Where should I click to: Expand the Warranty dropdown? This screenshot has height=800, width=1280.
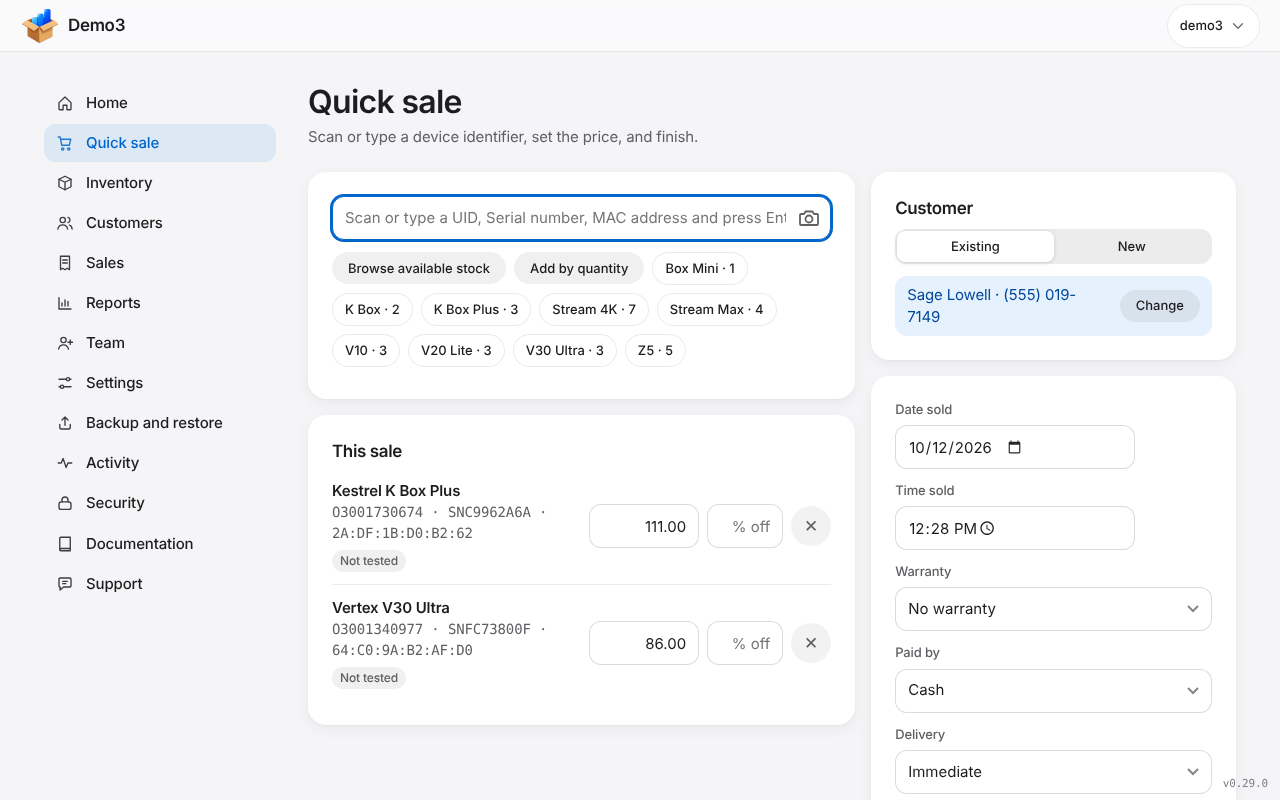pyautogui.click(x=1053, y=609)
